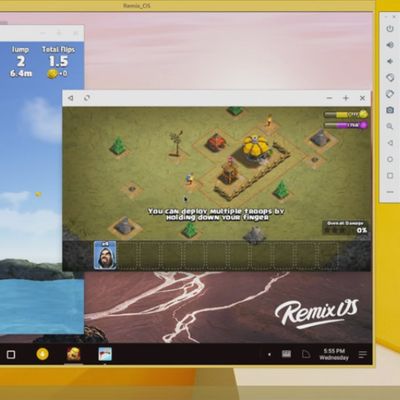This screenshot has height=400, width=400.
Task: Click the emulator power button
Action: [x=390, y=29]
